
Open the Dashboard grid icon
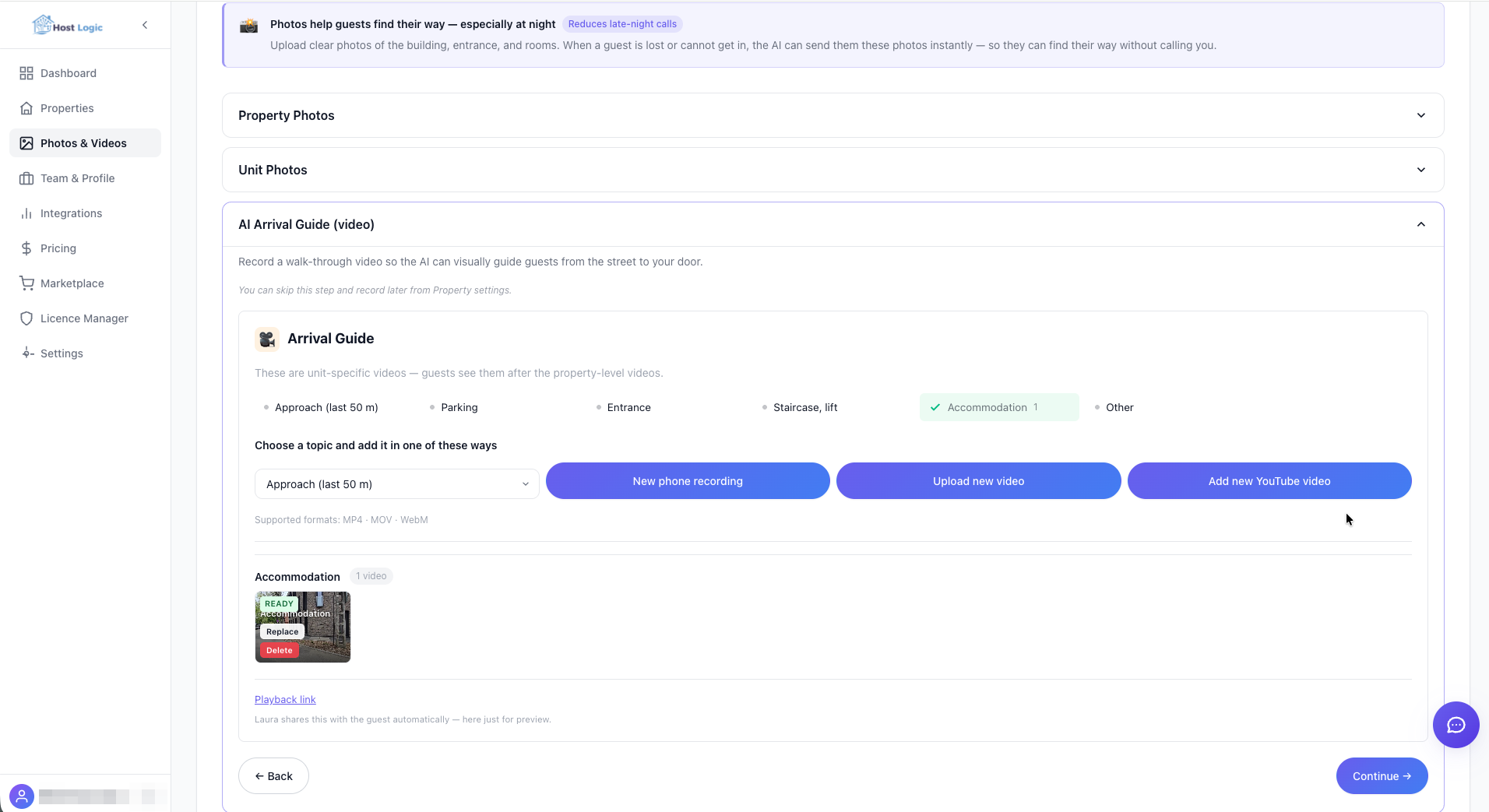pyautogui.click(x=26, y=73)
